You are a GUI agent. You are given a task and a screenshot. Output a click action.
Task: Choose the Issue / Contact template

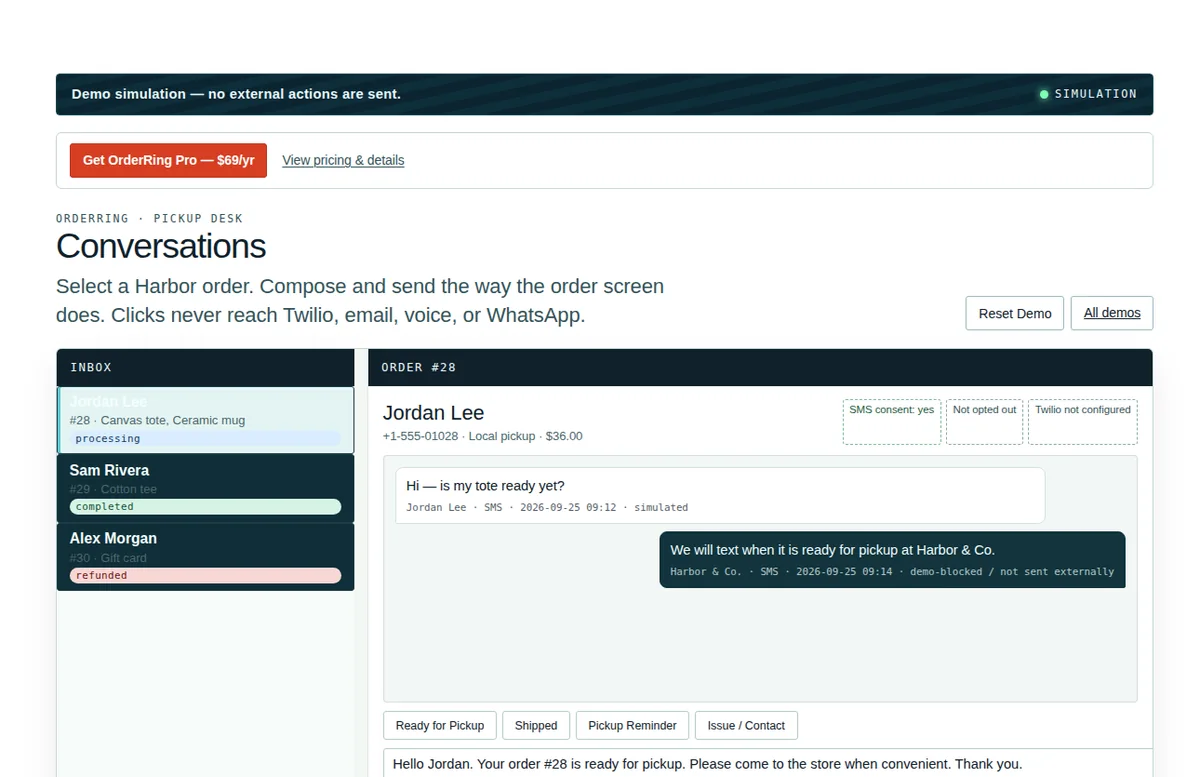click(746, 726)
